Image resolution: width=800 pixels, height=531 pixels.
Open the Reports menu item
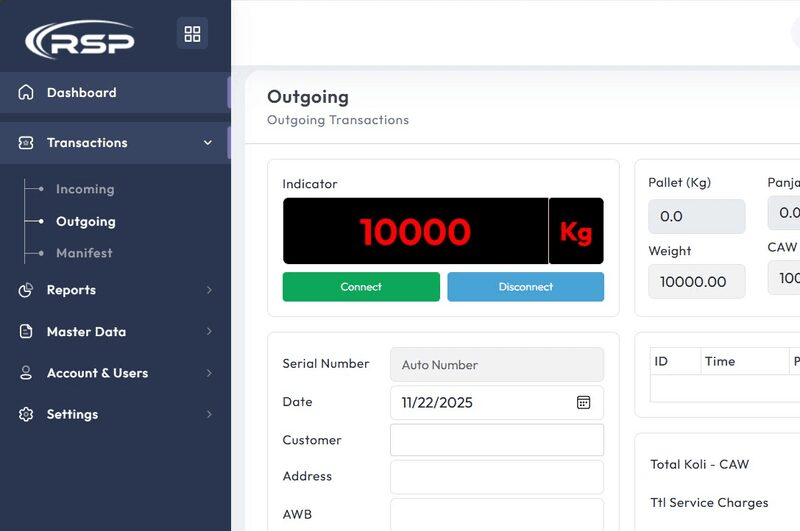point(115,290)
